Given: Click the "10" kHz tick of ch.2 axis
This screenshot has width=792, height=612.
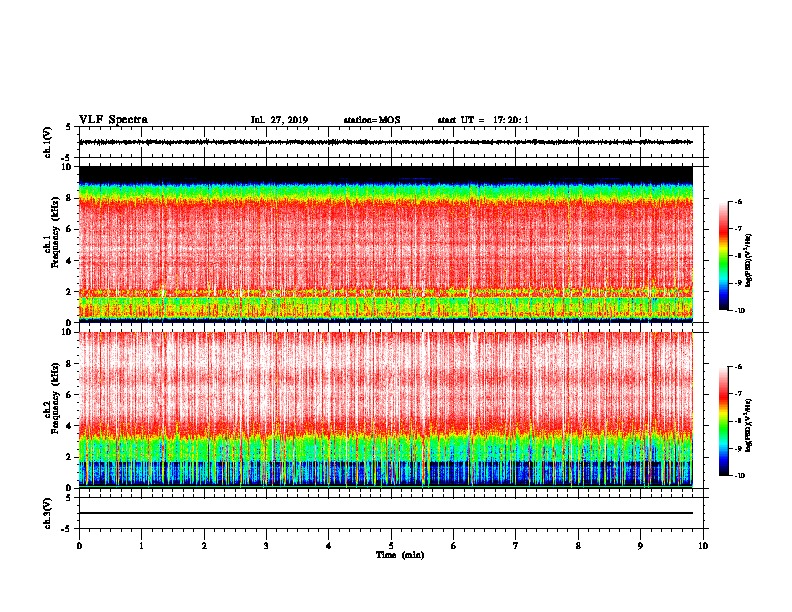Looking at the screenshot, I should 69,332.
